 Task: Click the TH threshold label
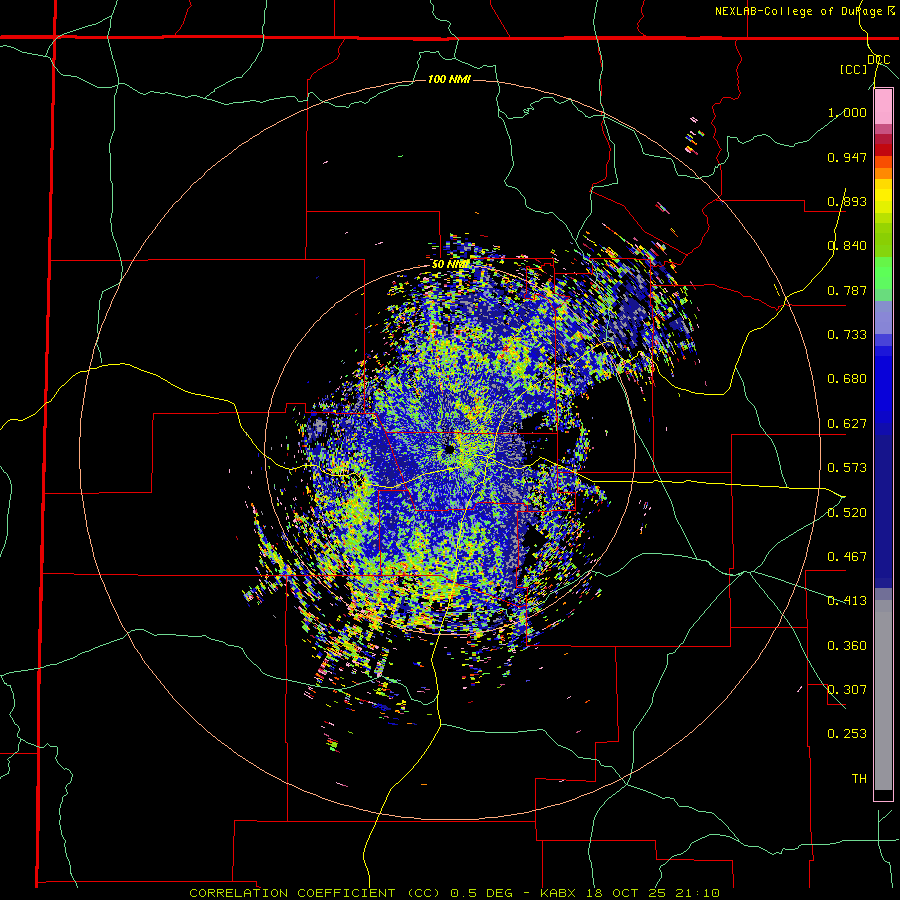859,779
